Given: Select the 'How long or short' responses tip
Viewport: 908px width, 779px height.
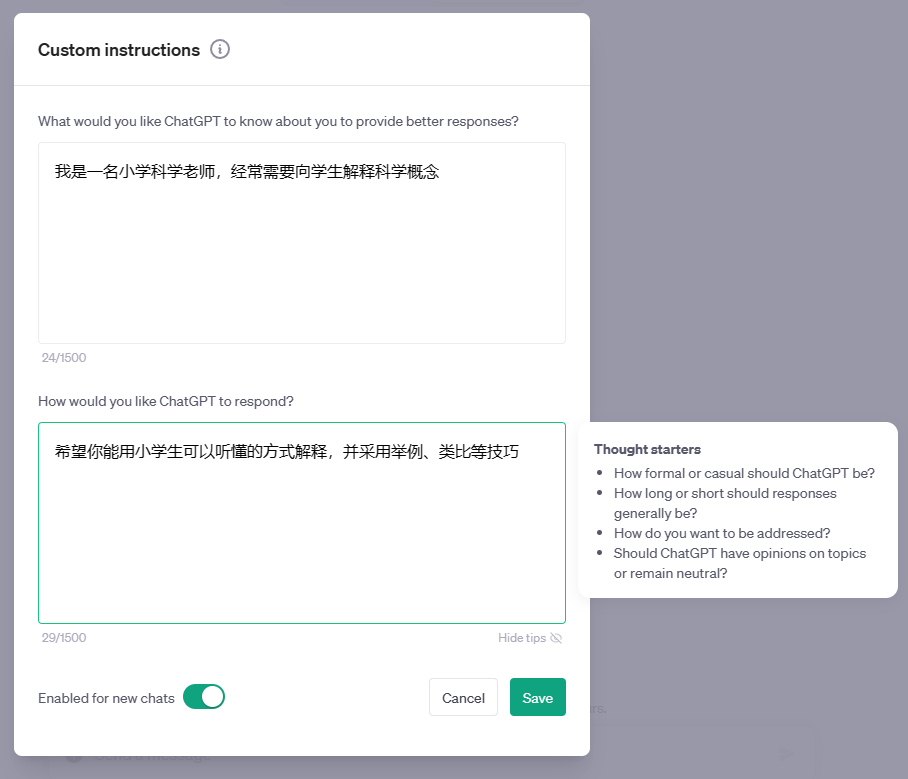Looking at the screenshot, I should (x=725, y=503).
